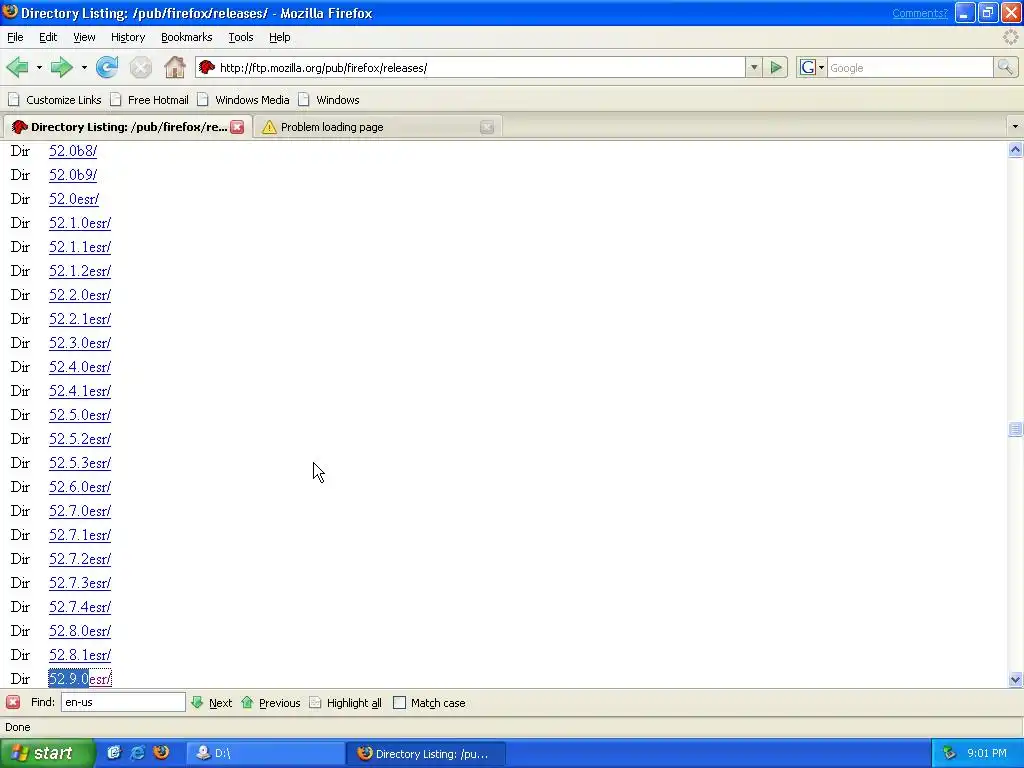This screenshot has width=1024, height=768.
Task: Click the Show Desktop Quick Launch icon
Action: 114,753
